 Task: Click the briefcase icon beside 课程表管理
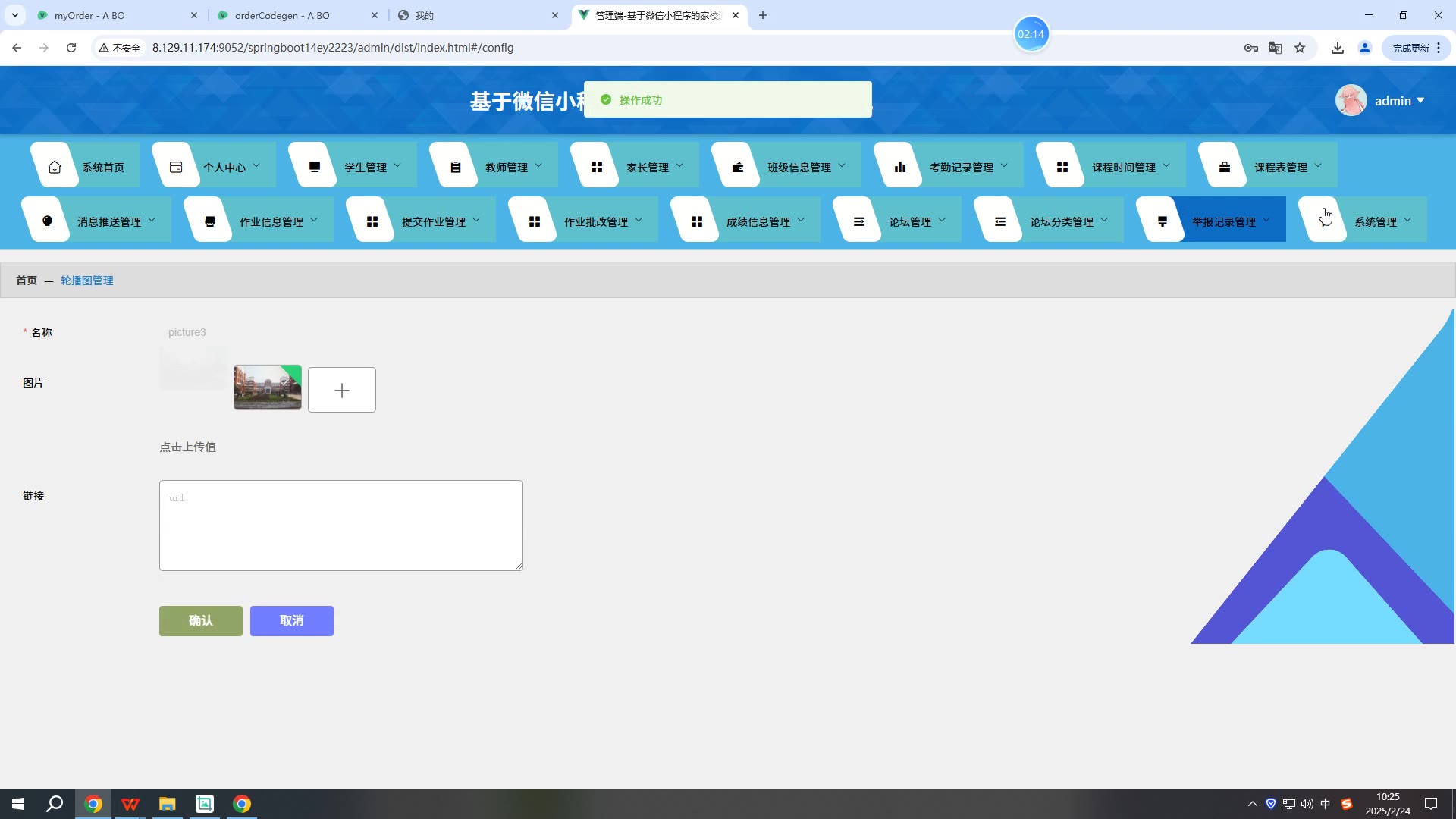1225,167
